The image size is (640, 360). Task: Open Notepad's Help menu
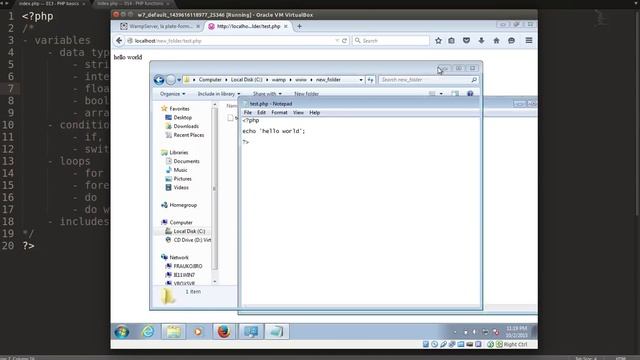pos(314,113)
